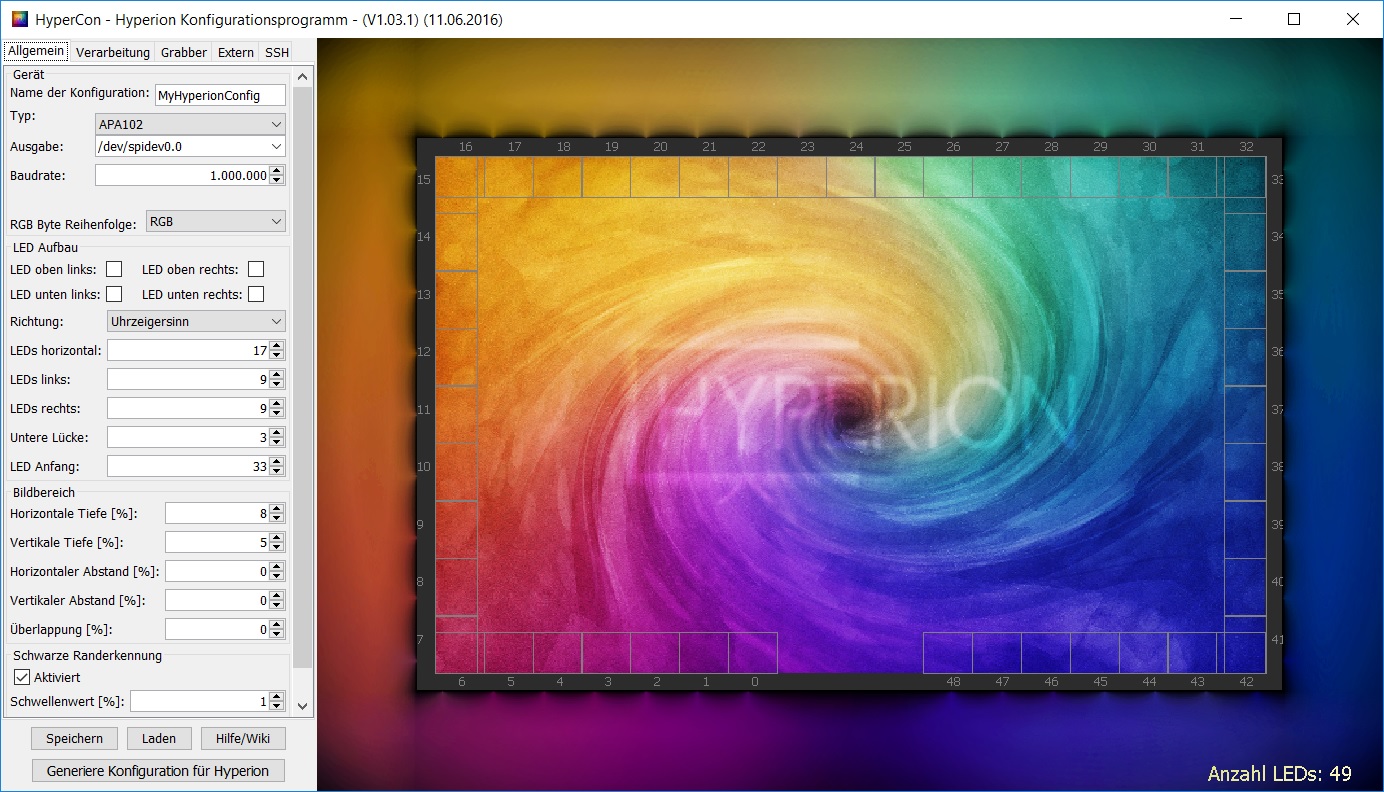Open the SSH tab
1384x792 pixels.
click(x=277, y=52)
